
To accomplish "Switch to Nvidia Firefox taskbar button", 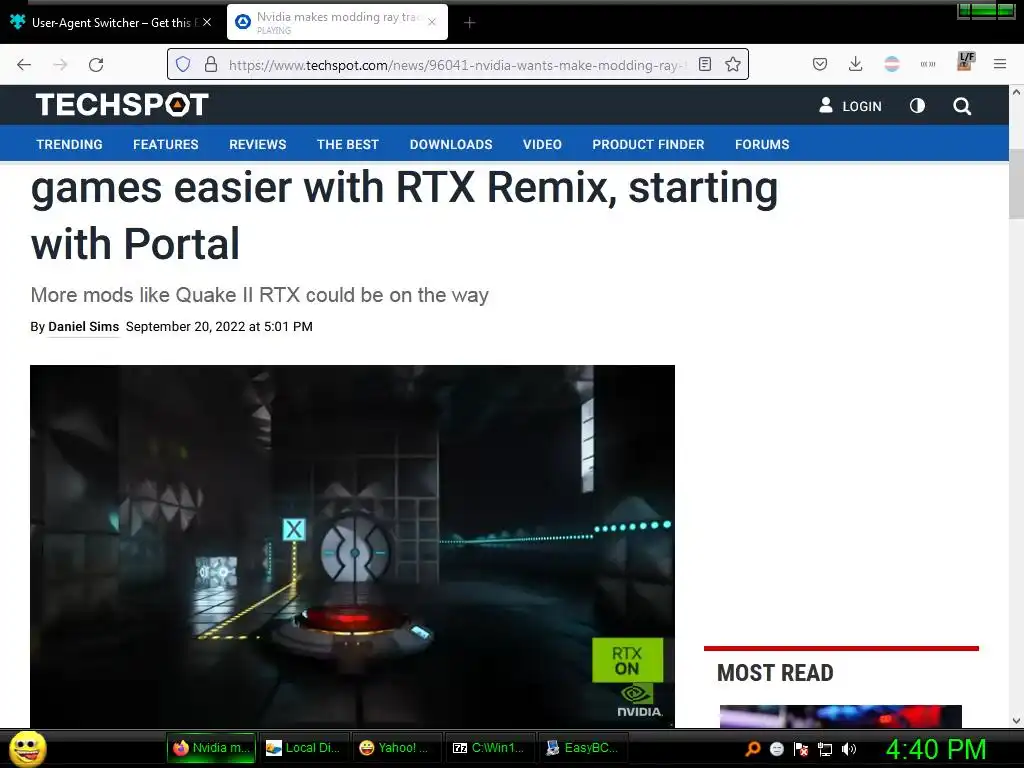I will pyautogui.click(x=212, y=748).
